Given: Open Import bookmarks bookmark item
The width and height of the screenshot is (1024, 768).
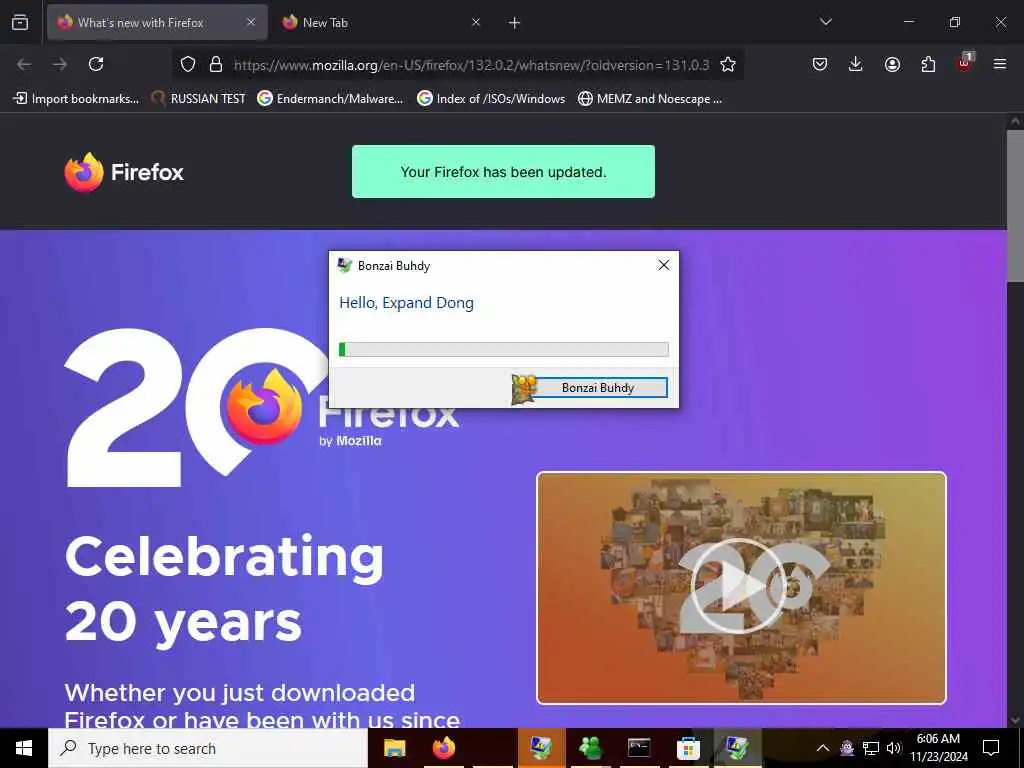Looking at the screenshot, I should tap(76, 99).
